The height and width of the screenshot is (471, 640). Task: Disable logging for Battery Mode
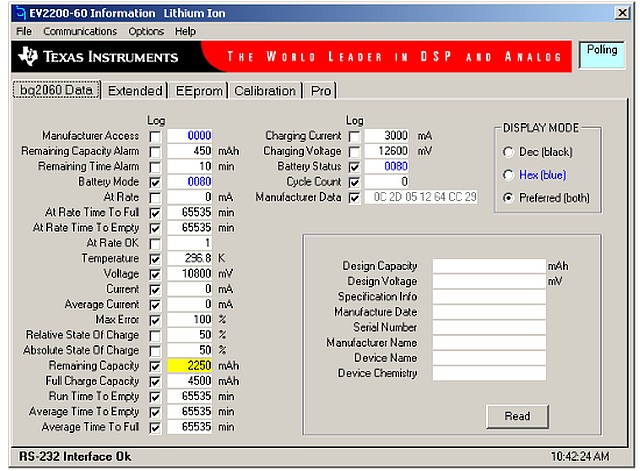155,182
